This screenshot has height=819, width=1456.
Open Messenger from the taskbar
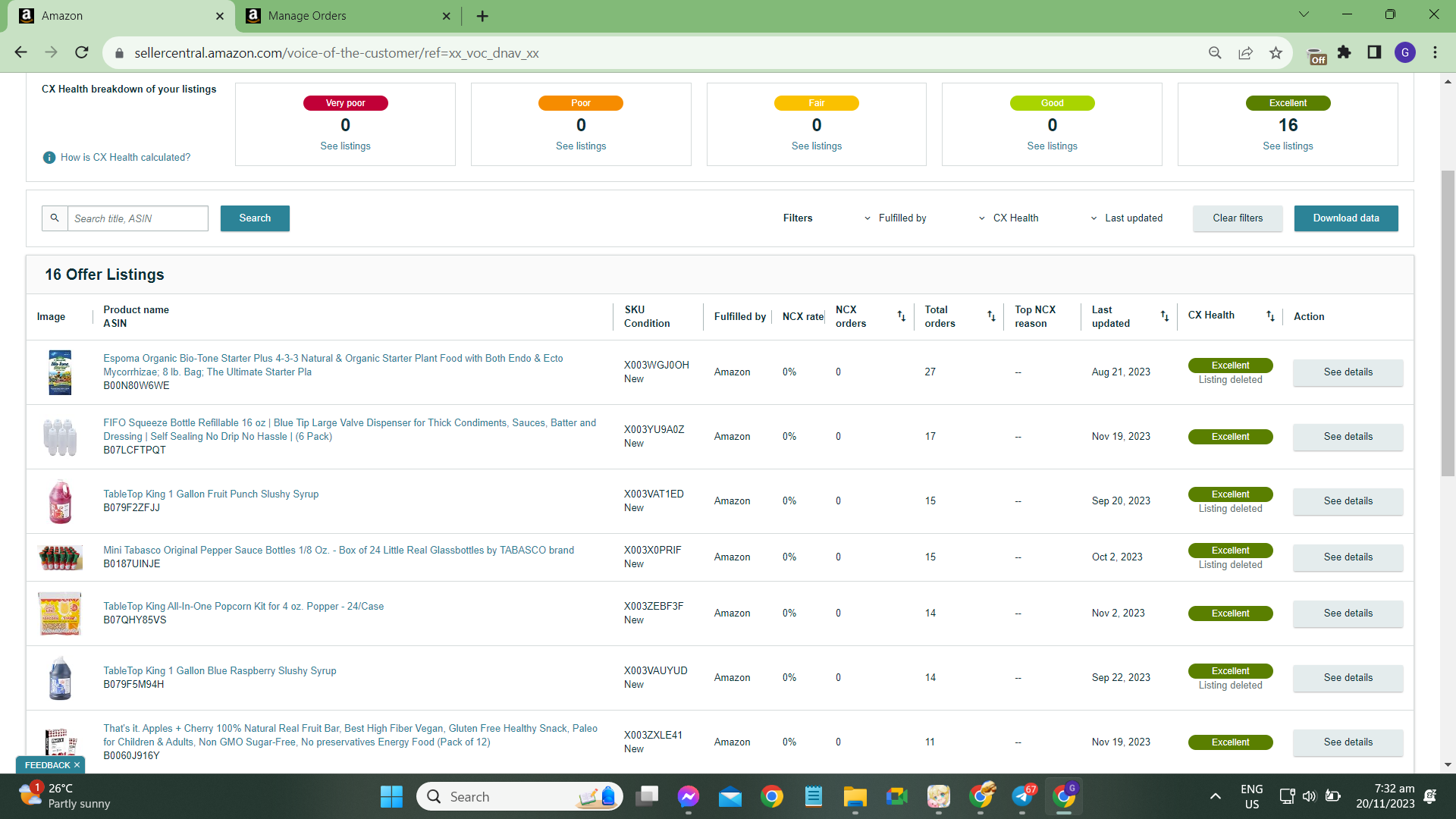click(689, 797)
